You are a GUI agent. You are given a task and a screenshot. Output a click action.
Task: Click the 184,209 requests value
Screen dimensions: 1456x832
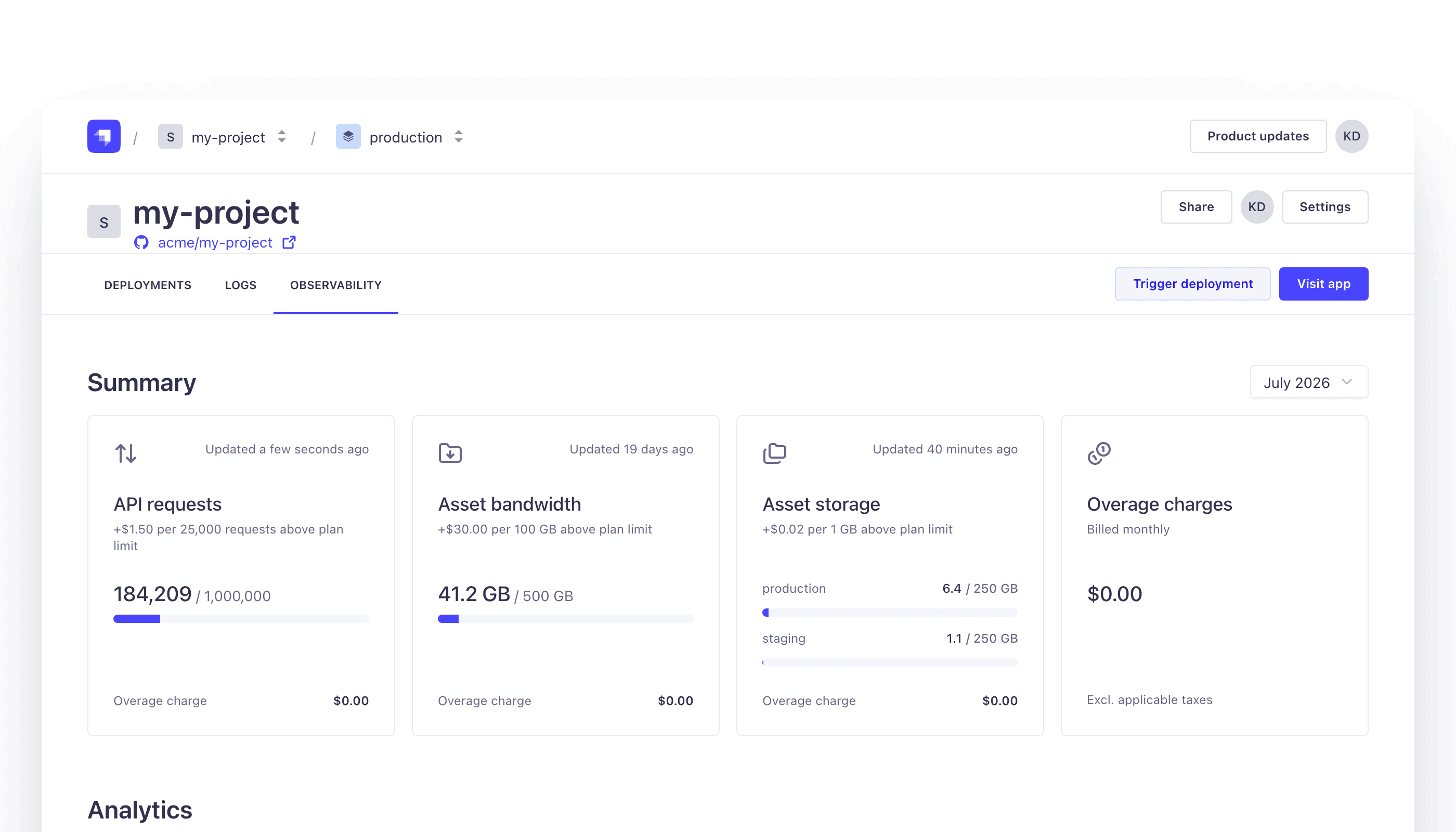152,594
